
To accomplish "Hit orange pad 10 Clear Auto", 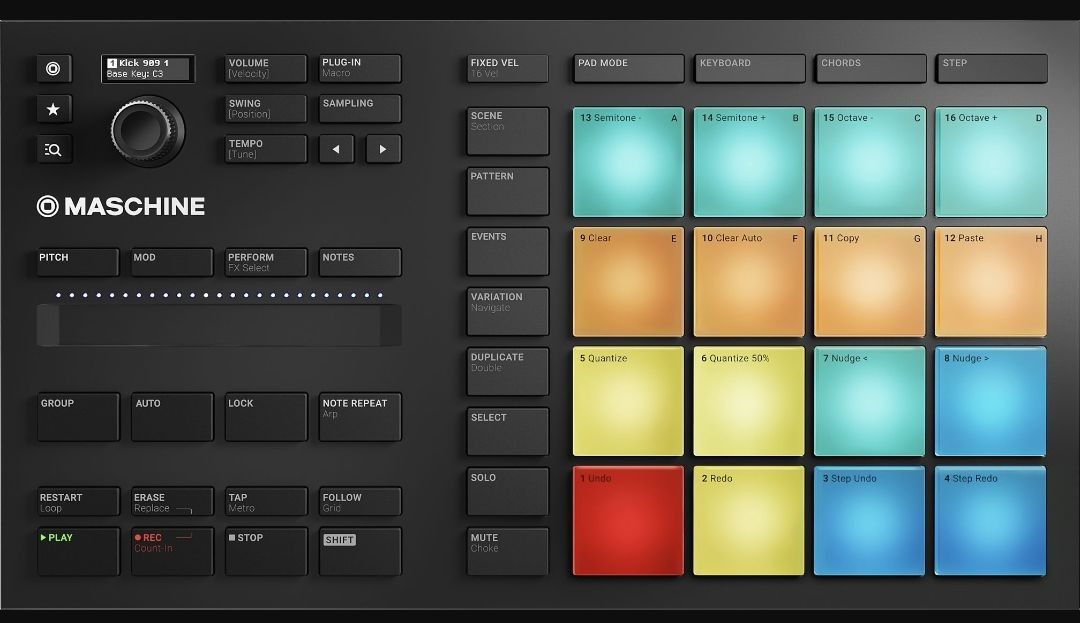I will coord(749,282).
